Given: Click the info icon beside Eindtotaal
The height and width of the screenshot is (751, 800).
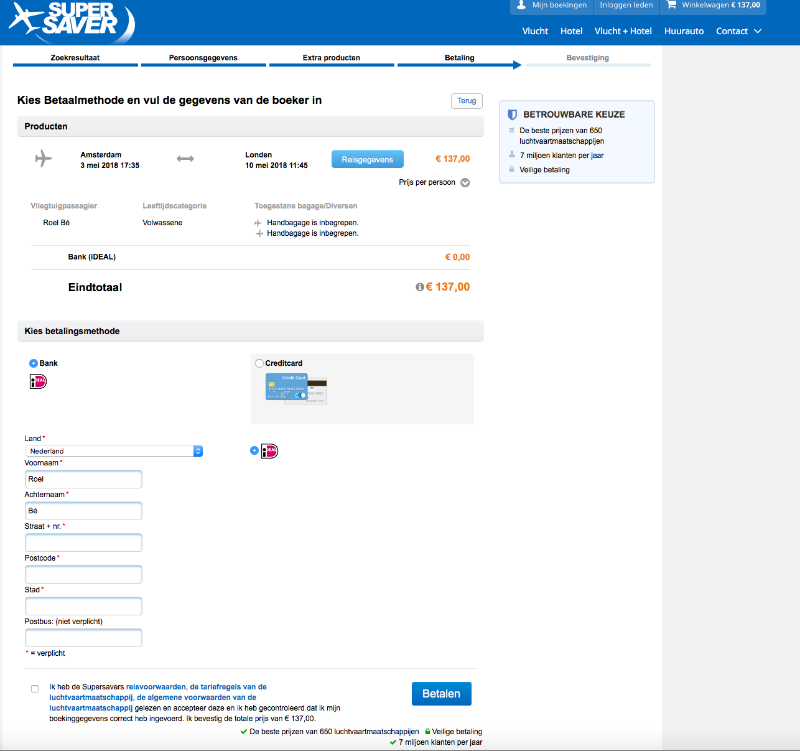Looking at the screenshot, I should coord(419,287).
